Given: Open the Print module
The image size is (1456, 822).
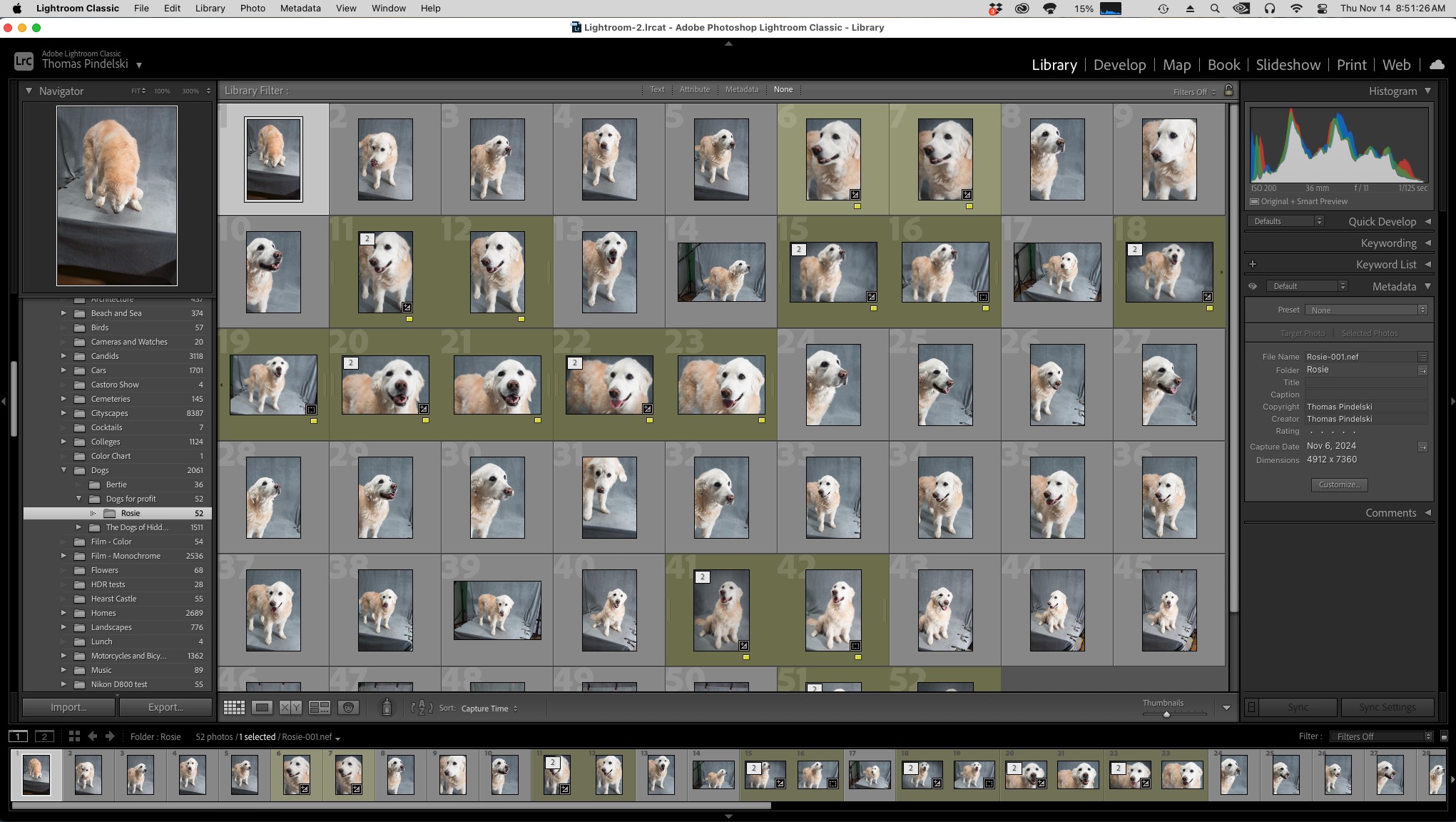Looking at the screenshot, I should [x=1351, y=65].
